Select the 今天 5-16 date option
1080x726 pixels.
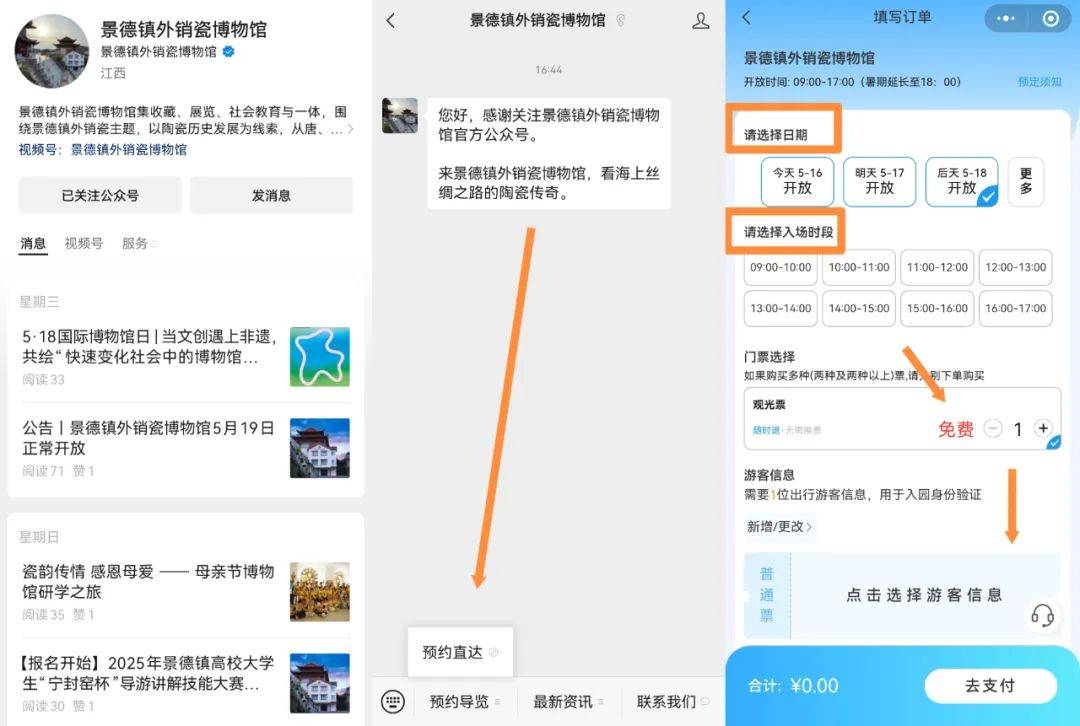(797, 181)
